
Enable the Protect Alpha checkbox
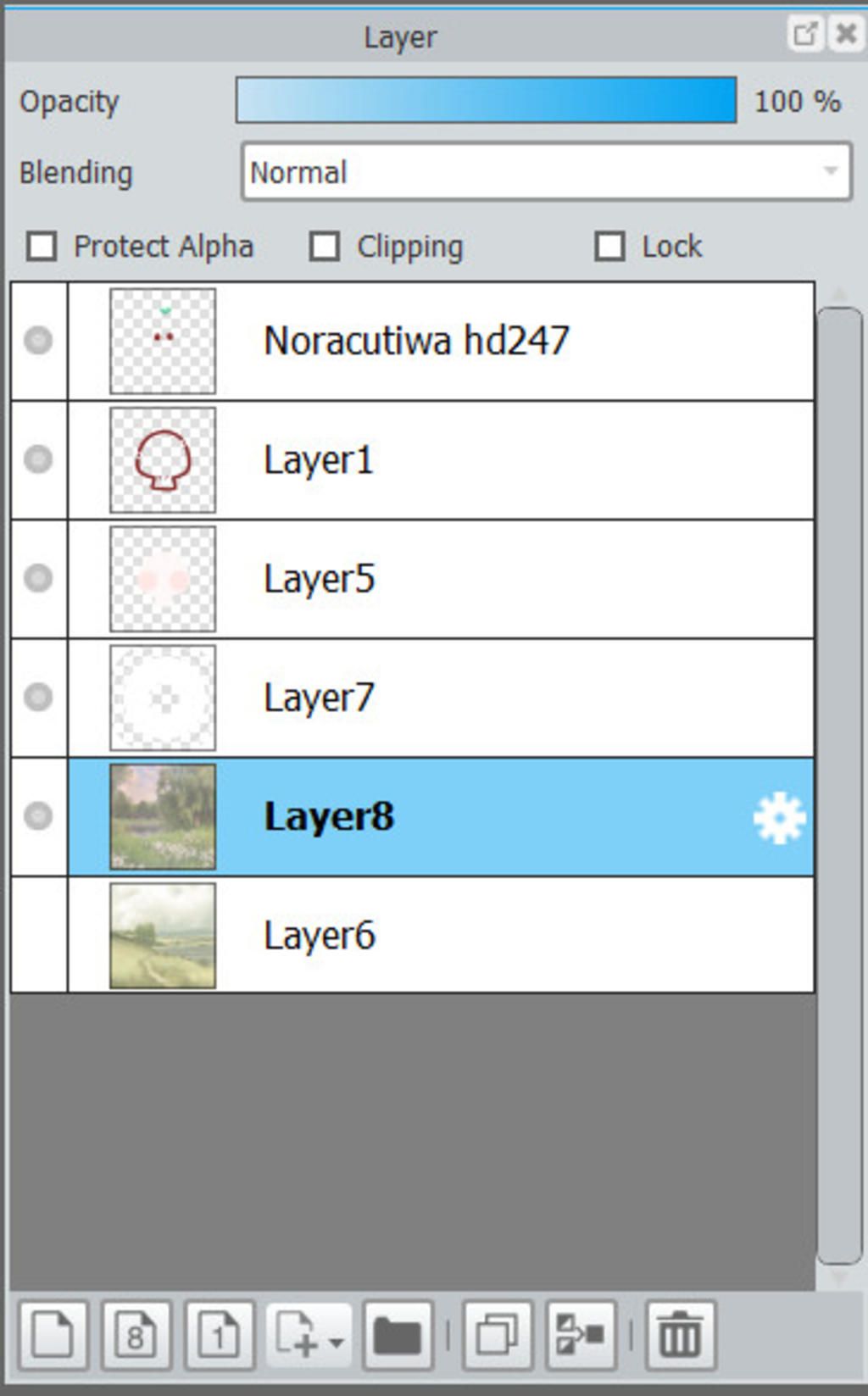coord(42,247)
